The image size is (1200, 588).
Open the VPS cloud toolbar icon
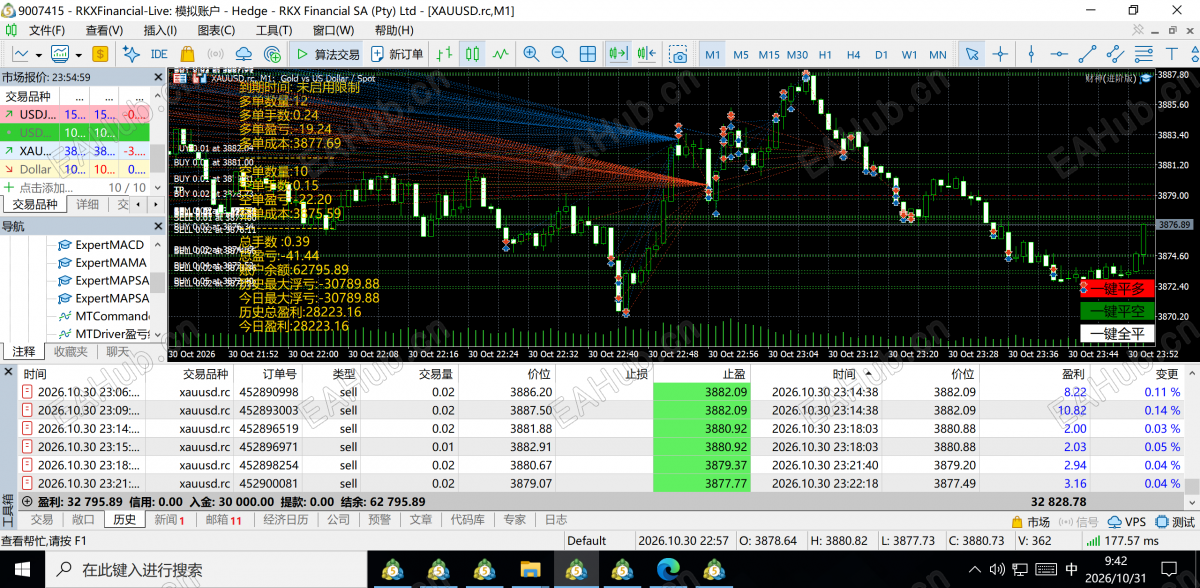coord(244,54)
